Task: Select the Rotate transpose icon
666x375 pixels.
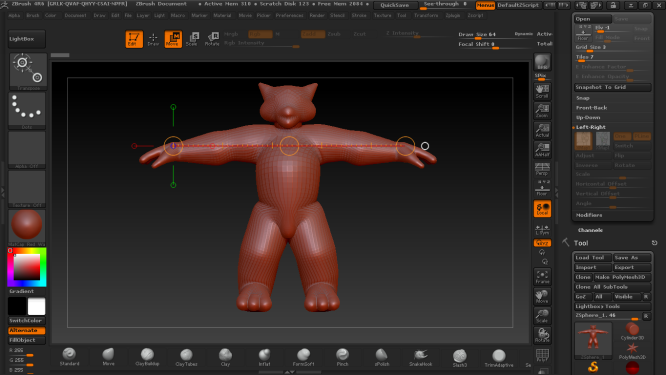Action: pyautogui.click(x=212, y=39)
